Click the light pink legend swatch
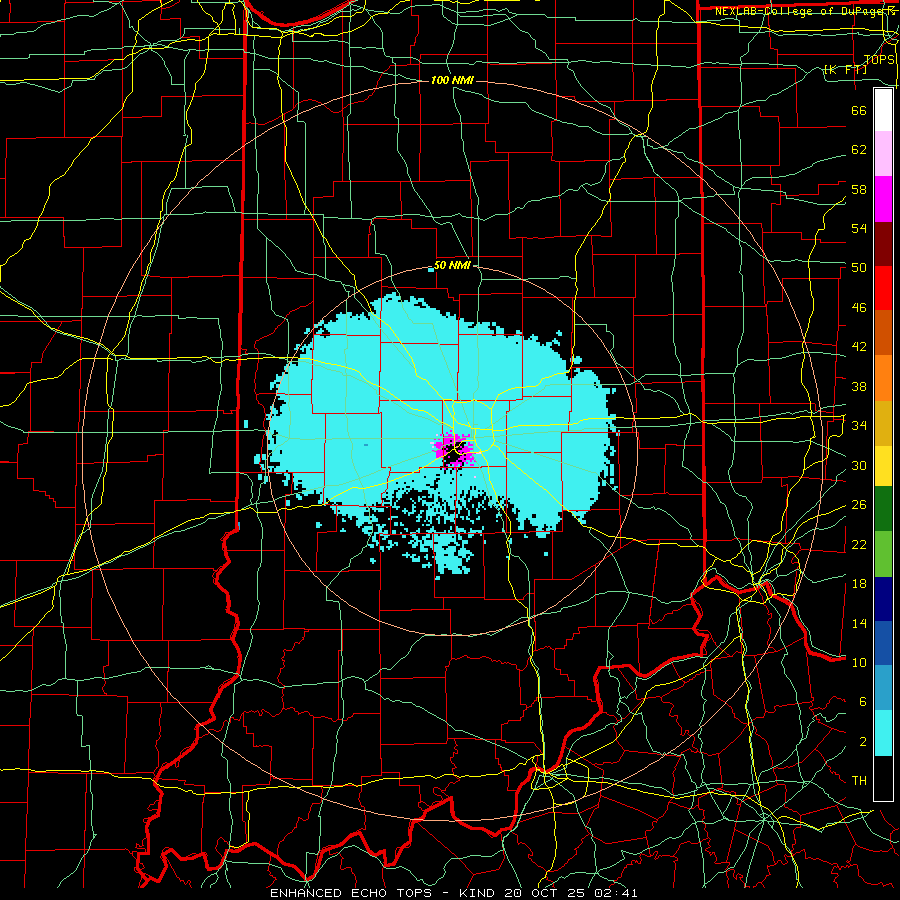Viewport: 900px width, 900px height. (x=883, y=153)
